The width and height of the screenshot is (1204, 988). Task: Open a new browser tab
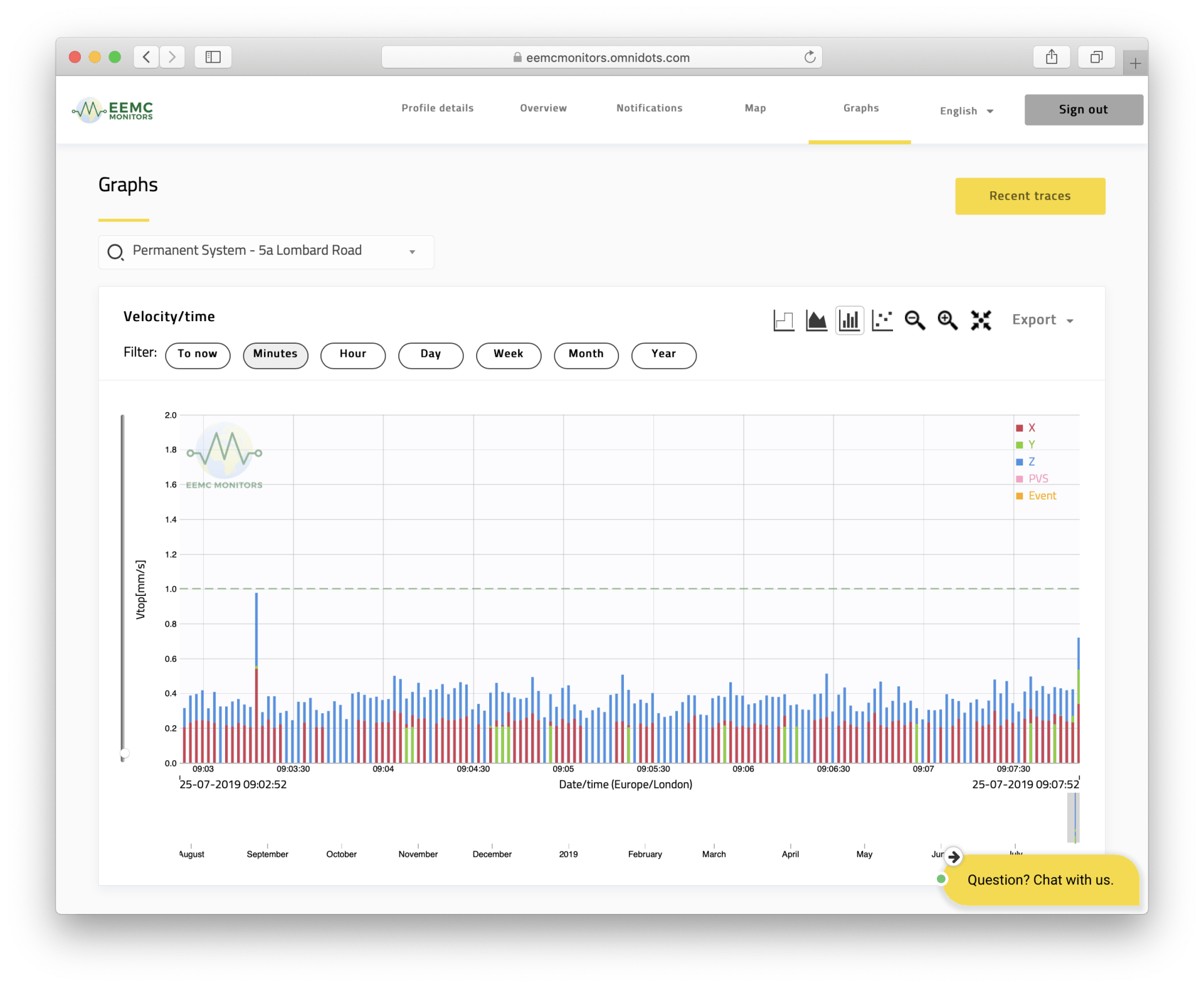1135,63
